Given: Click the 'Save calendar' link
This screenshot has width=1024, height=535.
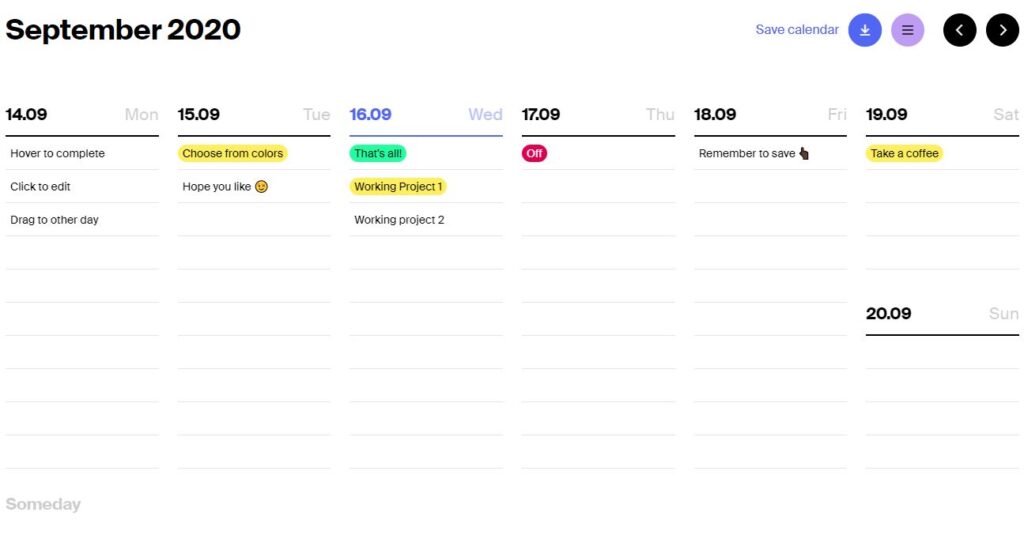Looking at the screenshot, I should point(796,30).
